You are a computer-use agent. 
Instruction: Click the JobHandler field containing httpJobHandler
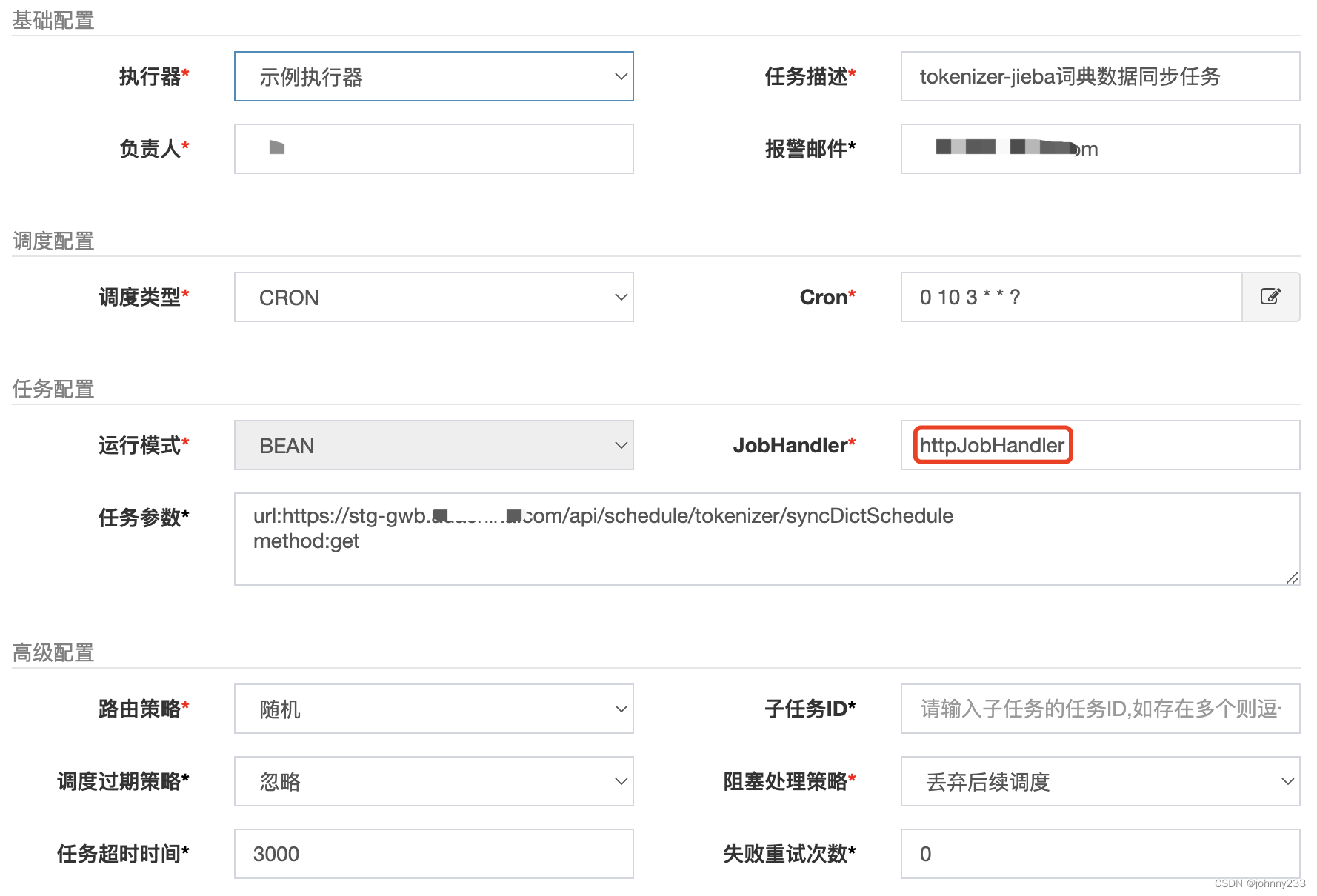(1101, 445)
